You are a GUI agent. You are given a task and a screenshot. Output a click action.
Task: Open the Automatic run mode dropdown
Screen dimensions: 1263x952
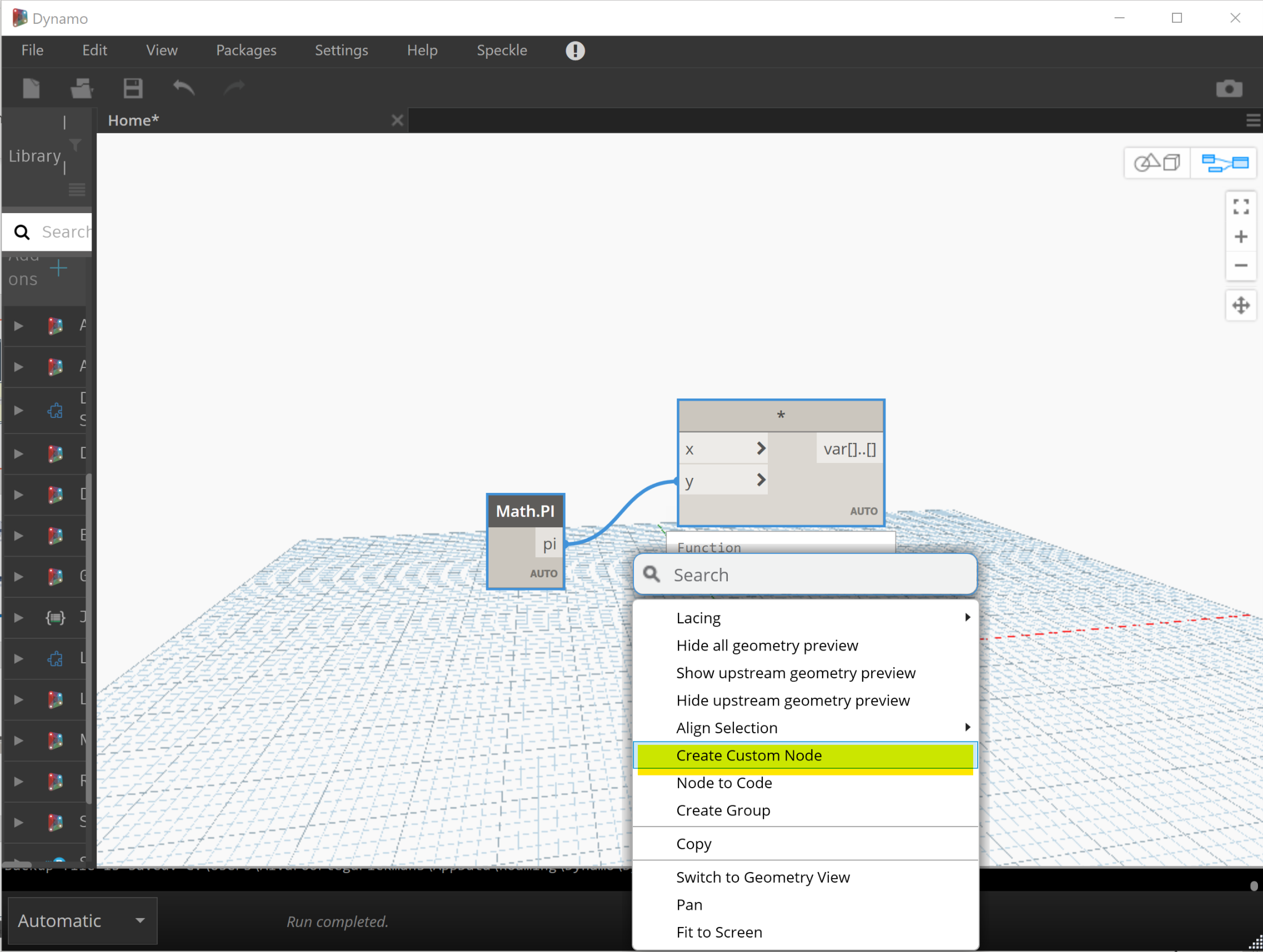click(82, 920)
